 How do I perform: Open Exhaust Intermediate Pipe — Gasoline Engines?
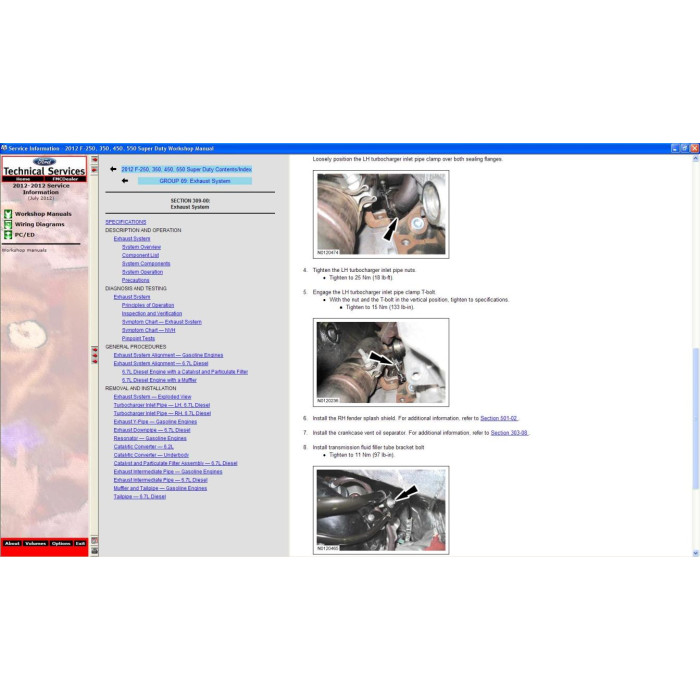point(168,471)
